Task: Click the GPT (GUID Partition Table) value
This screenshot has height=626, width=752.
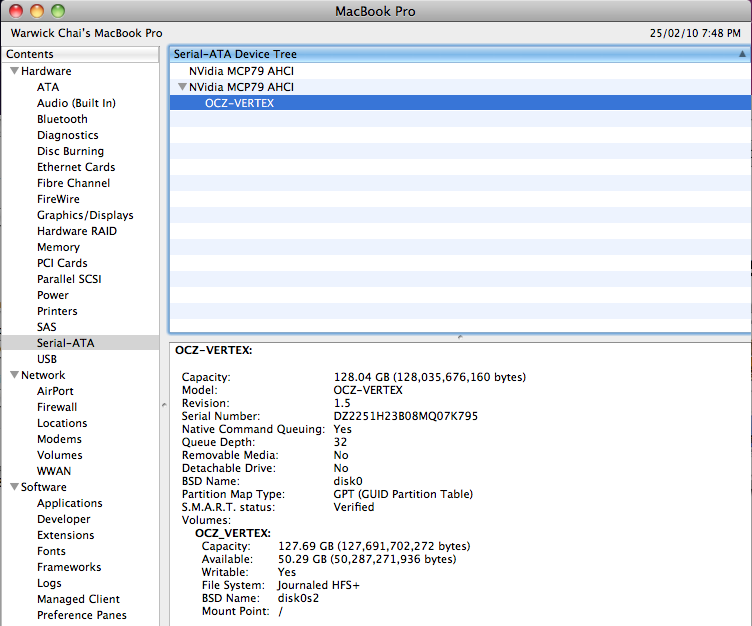Action: click(403, 494)
